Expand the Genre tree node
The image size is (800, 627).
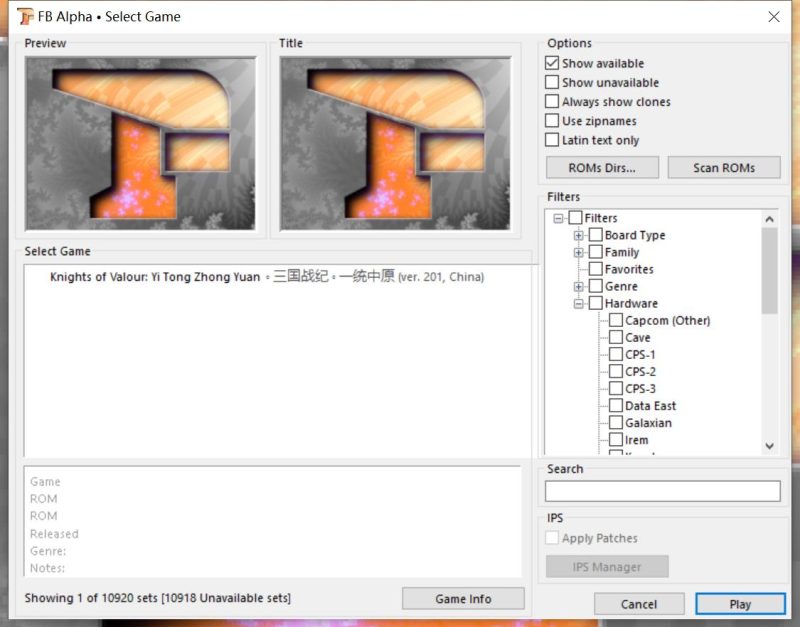(x=579, y=287)
